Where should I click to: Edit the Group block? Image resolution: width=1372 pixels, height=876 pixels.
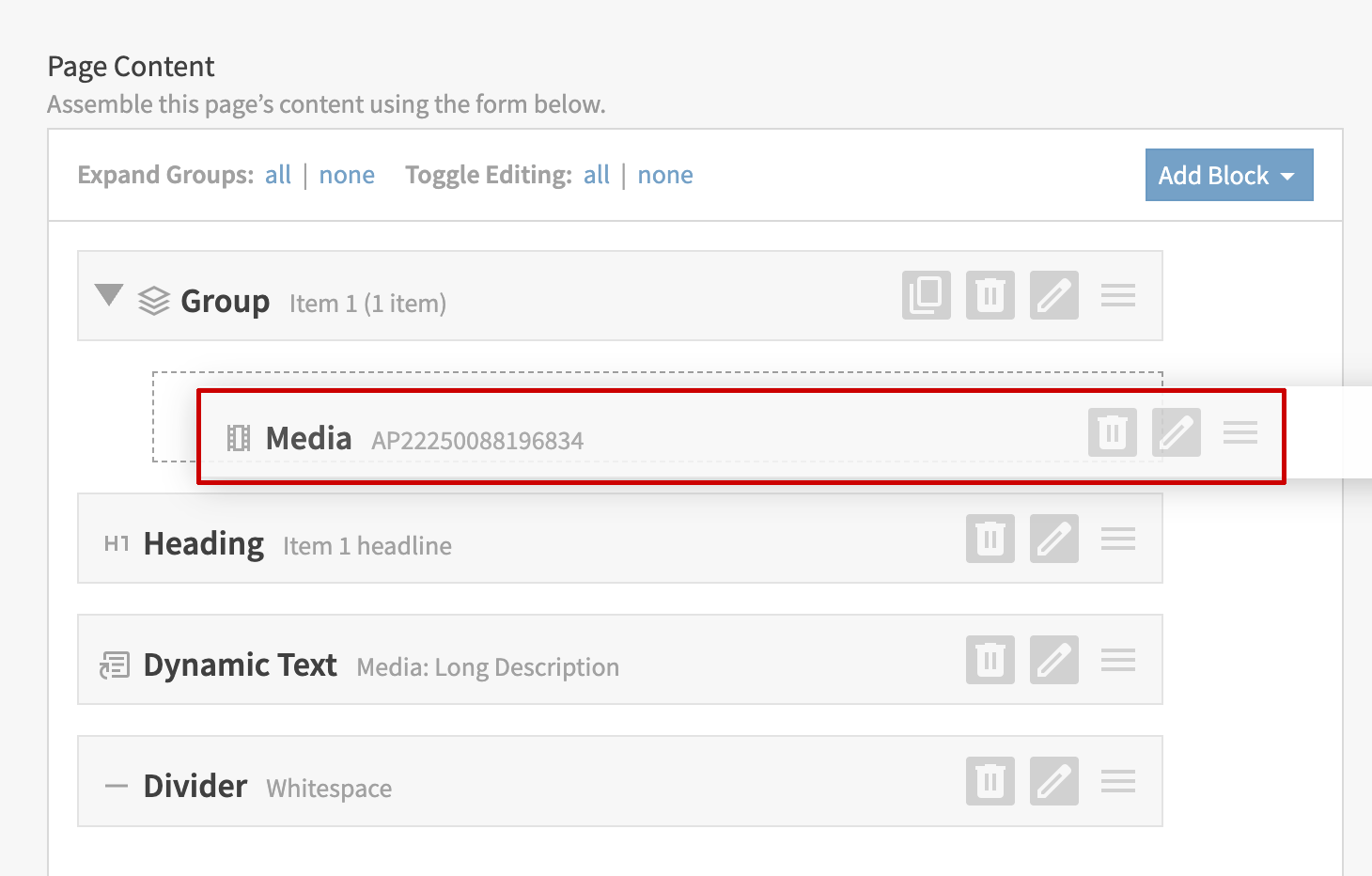1053,295
